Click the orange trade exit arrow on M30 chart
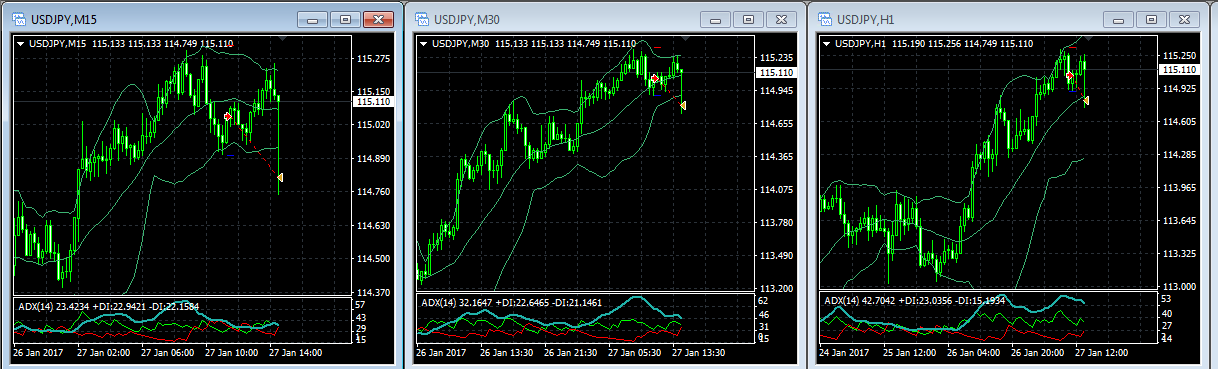 coord(683,105)
